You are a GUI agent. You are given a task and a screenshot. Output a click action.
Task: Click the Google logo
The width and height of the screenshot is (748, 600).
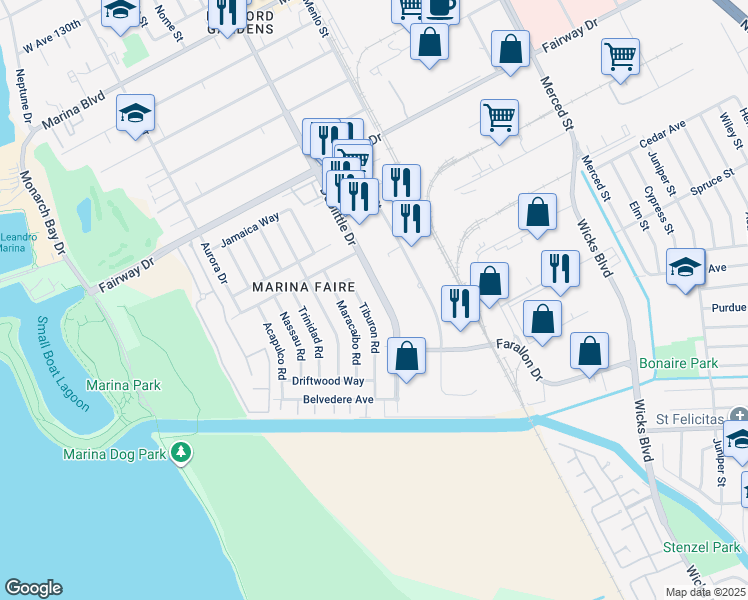click(34, 588)
